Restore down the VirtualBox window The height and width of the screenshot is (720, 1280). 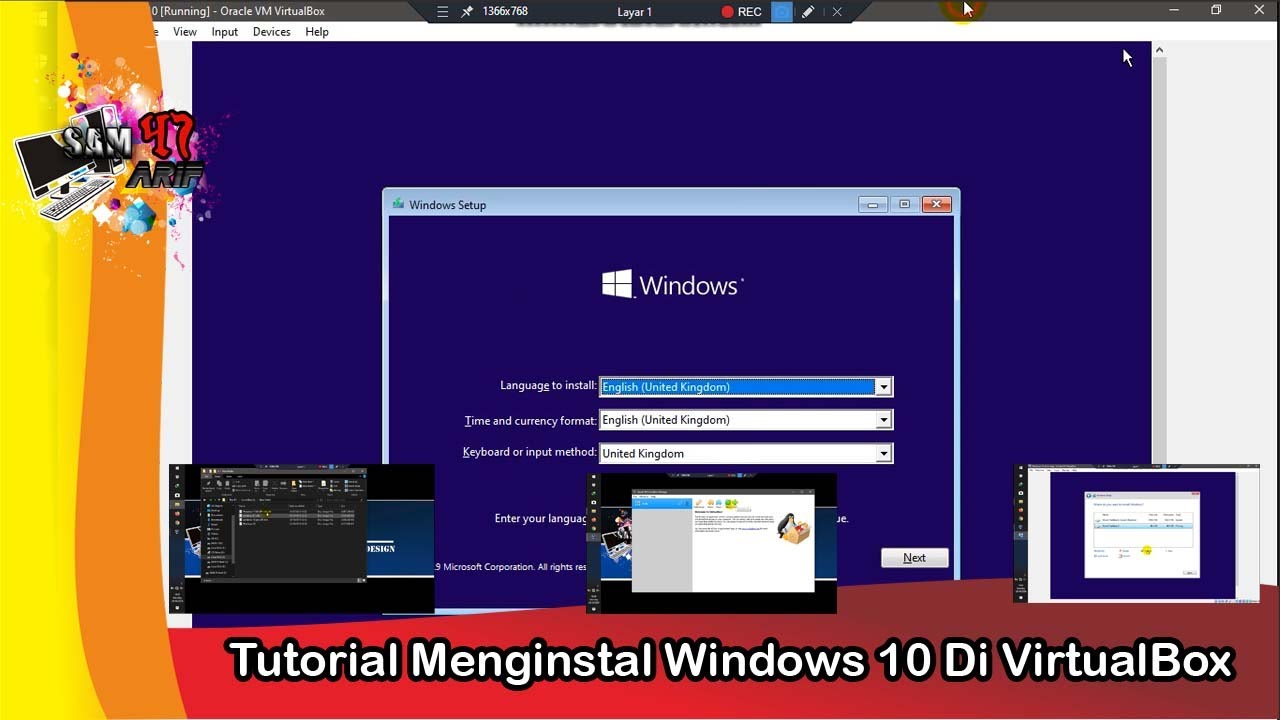tap(1216, 10)
